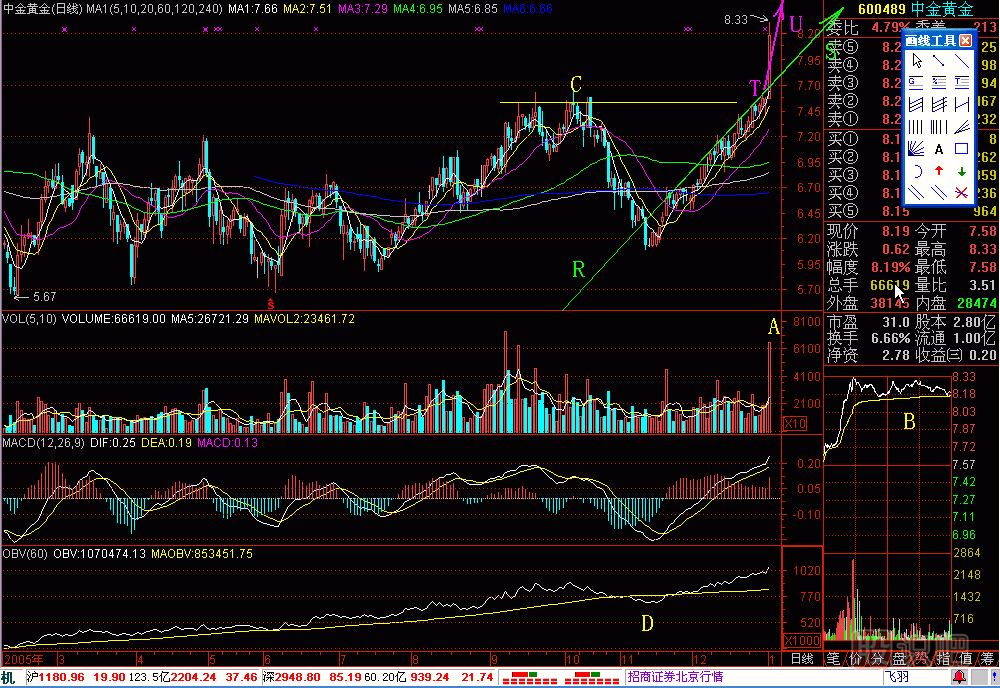Click the 日线 daily period label

[x=802, y=658]
